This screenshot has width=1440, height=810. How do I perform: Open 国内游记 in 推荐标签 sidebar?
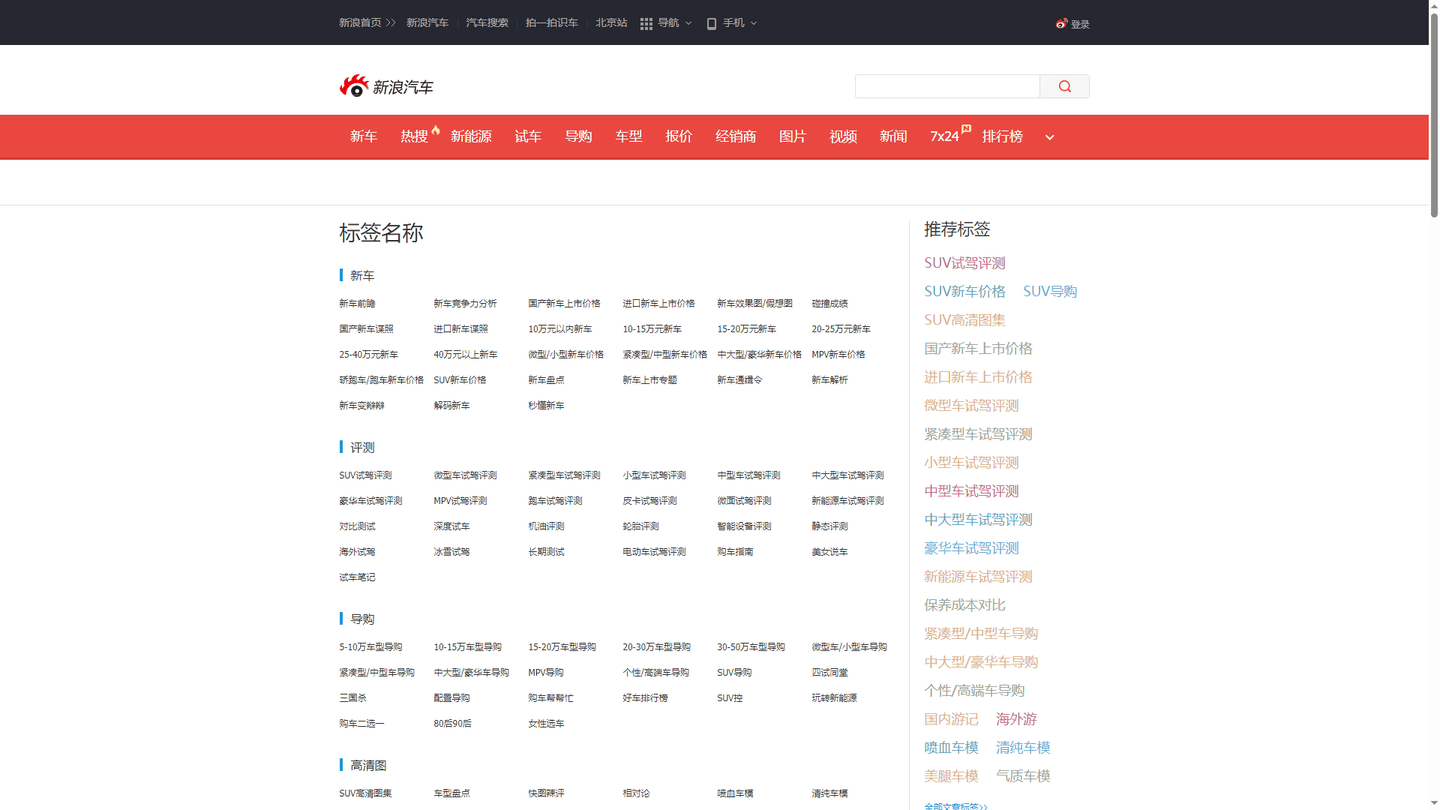click(x=951, y=719)
